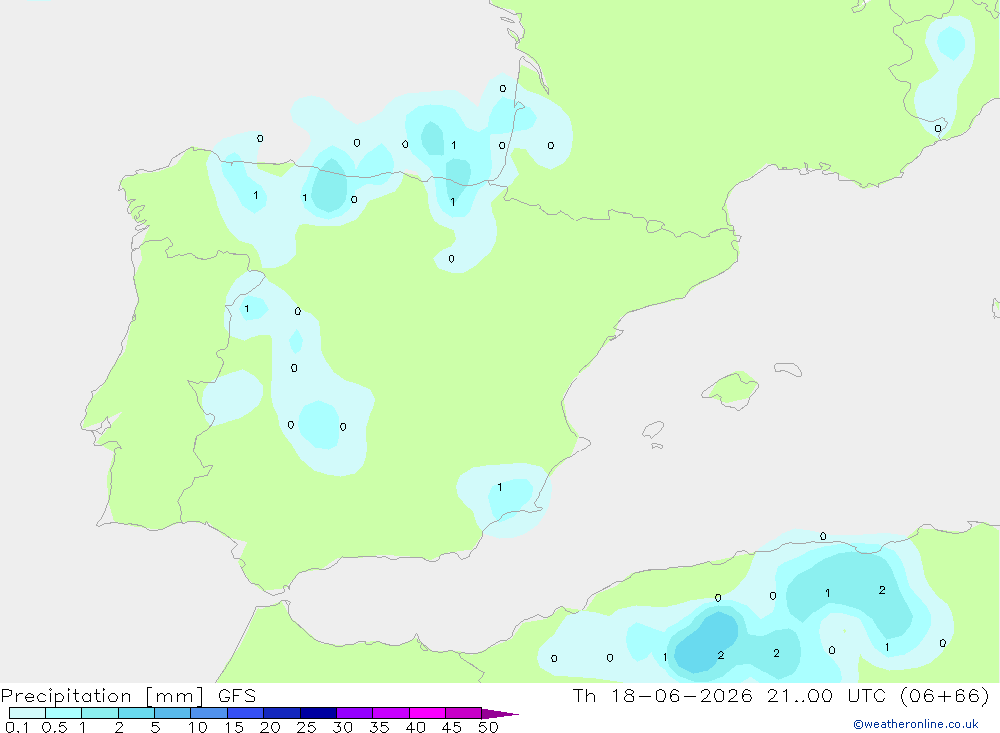Image resolution: width=1000 pixels, height=733 pixels.
Task: Pick the 2–5 mm sky-blue legend swatch
Action: click(136, 713)
